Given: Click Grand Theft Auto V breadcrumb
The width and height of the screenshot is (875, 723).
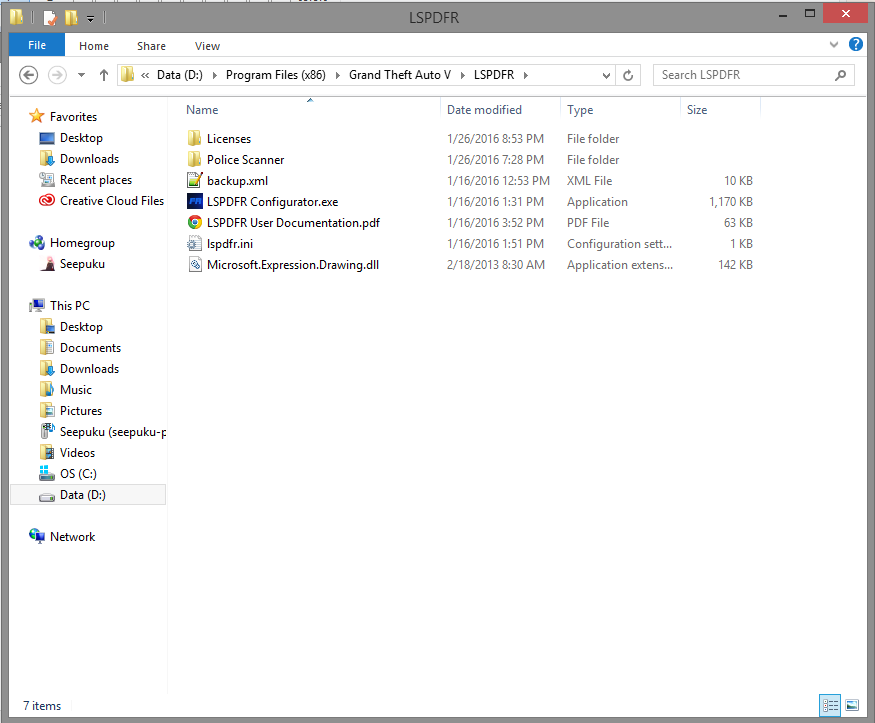Looking at the screenshot, I should (x=400, y=75).
